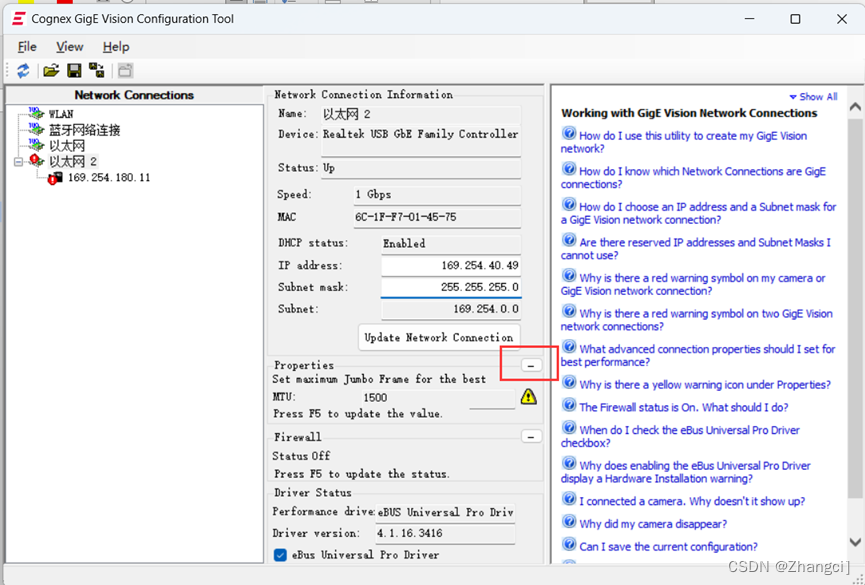Image resolution: width=865 pixels, height=585 pixels.
Task: Click the Refresh toolbar icon
Action: 23,71
